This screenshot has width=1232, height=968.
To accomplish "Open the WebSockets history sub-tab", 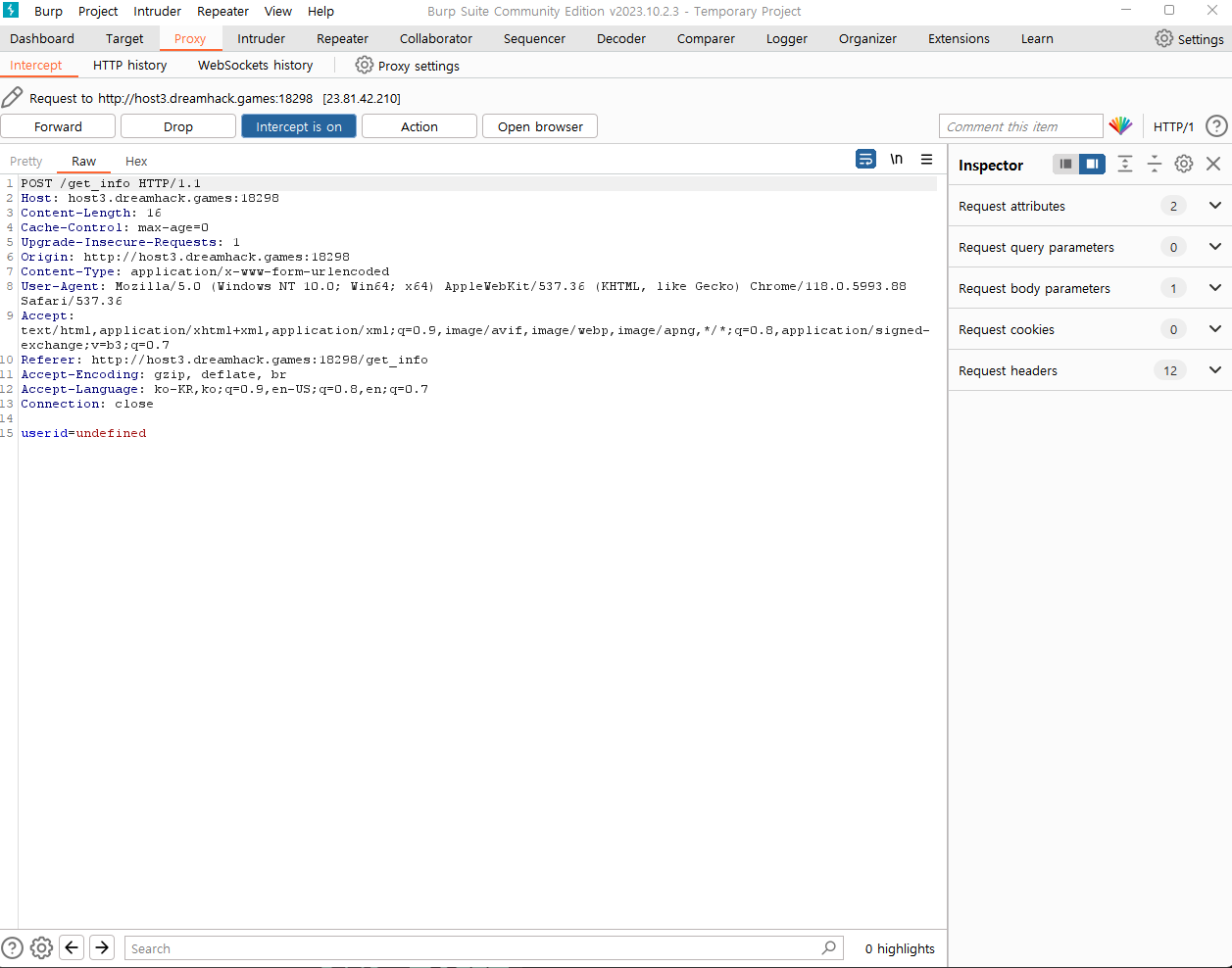I will tap(255, 65).
